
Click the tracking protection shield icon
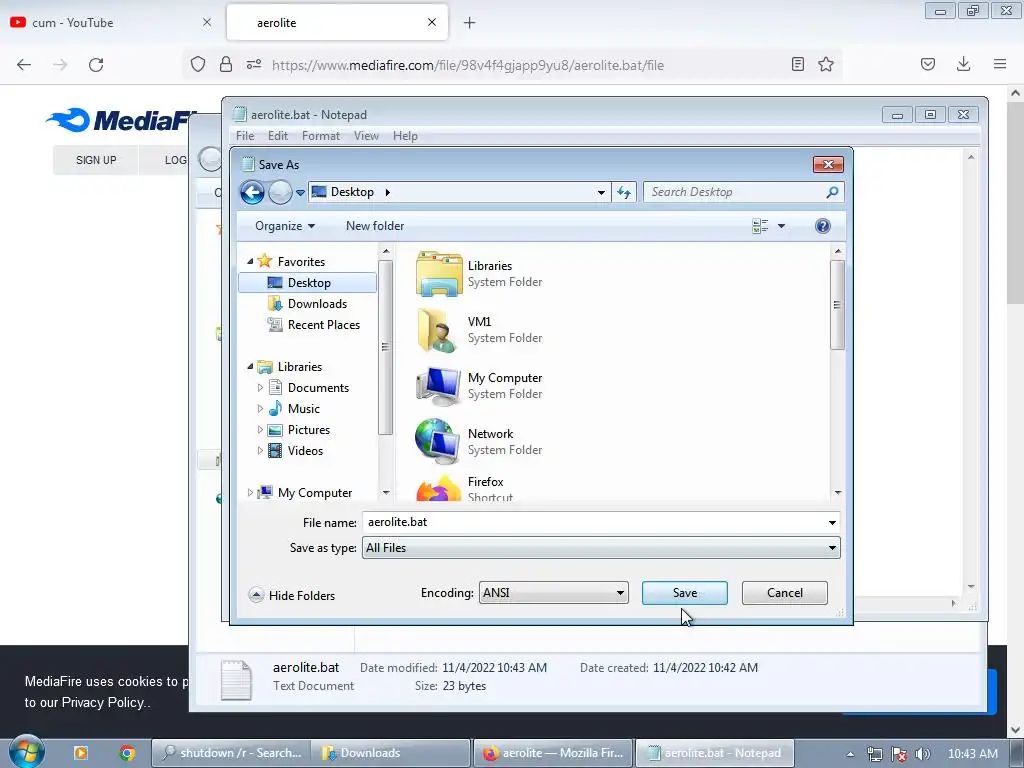click(x=198, y=65)
